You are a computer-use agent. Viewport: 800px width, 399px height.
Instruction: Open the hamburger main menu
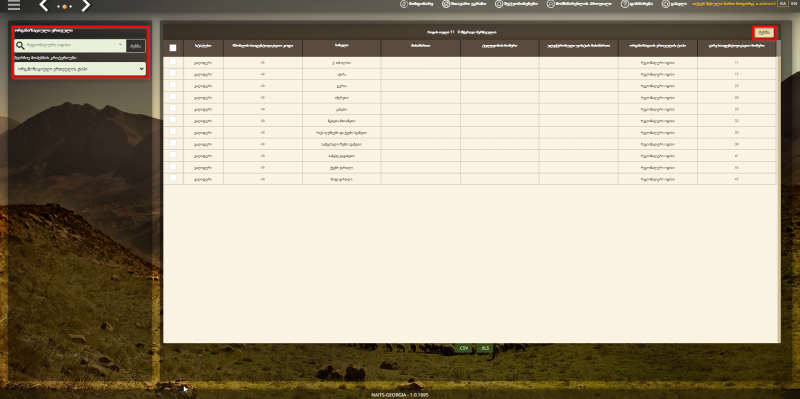[x=14, y=6]
